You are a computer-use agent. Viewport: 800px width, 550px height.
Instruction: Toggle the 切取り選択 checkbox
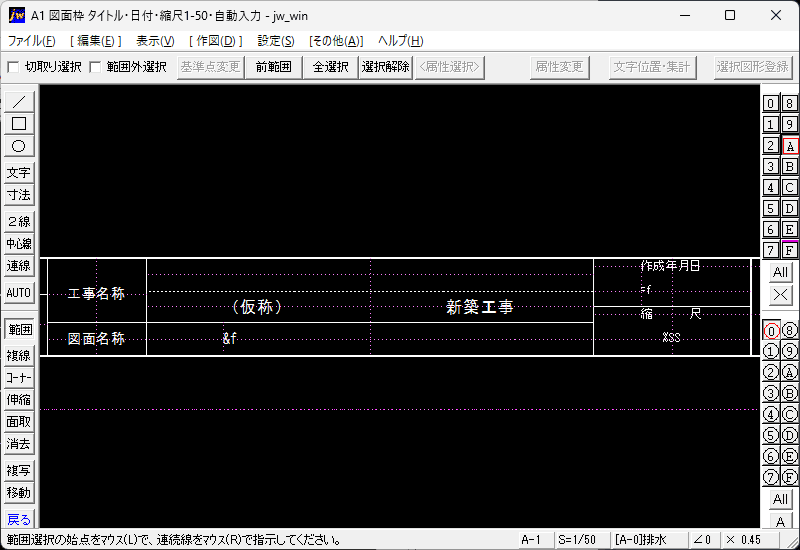tap(13, 67)
